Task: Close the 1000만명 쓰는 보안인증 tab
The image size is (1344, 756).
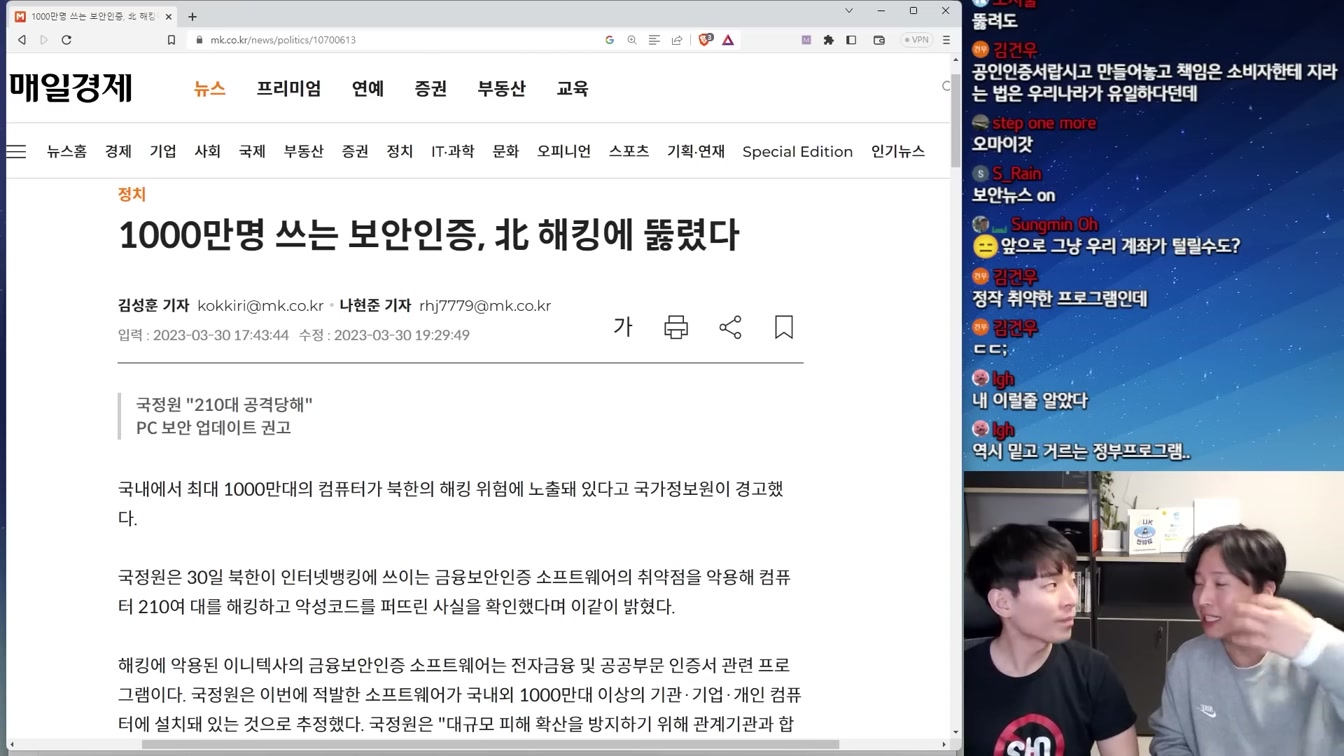Action: coord(168,16)
